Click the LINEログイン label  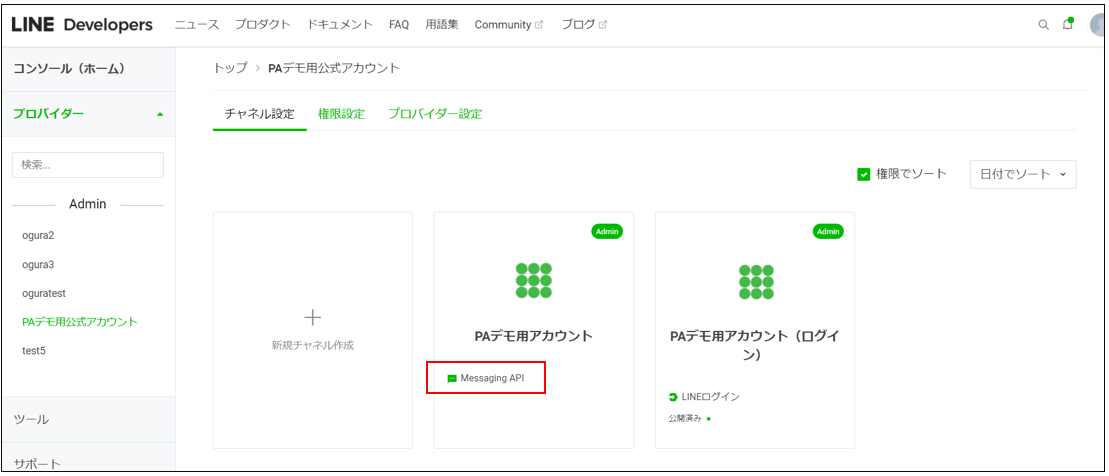pyautogui.click(x=710, y=397)
